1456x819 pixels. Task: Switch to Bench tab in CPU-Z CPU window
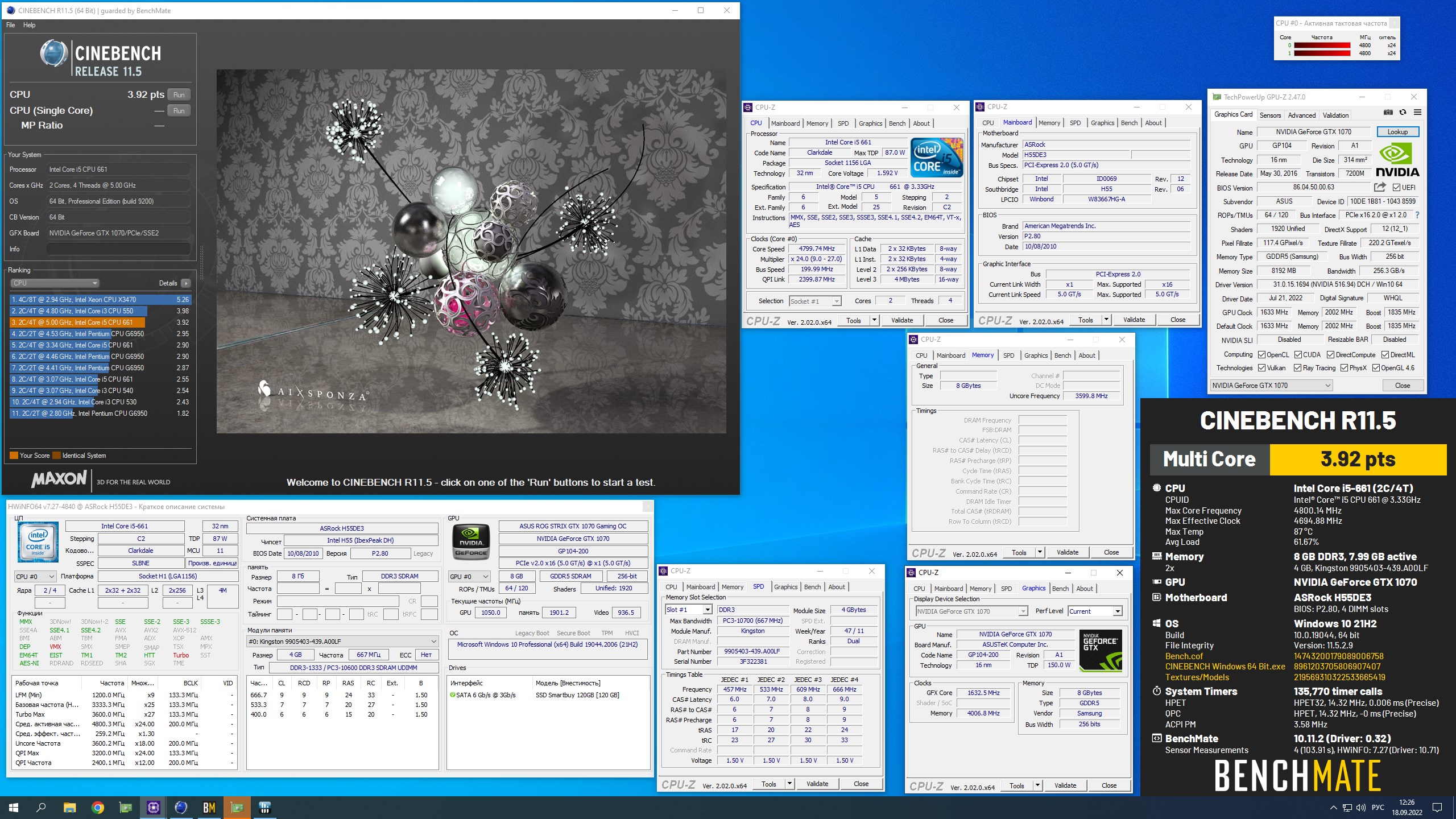coord(897,123)
